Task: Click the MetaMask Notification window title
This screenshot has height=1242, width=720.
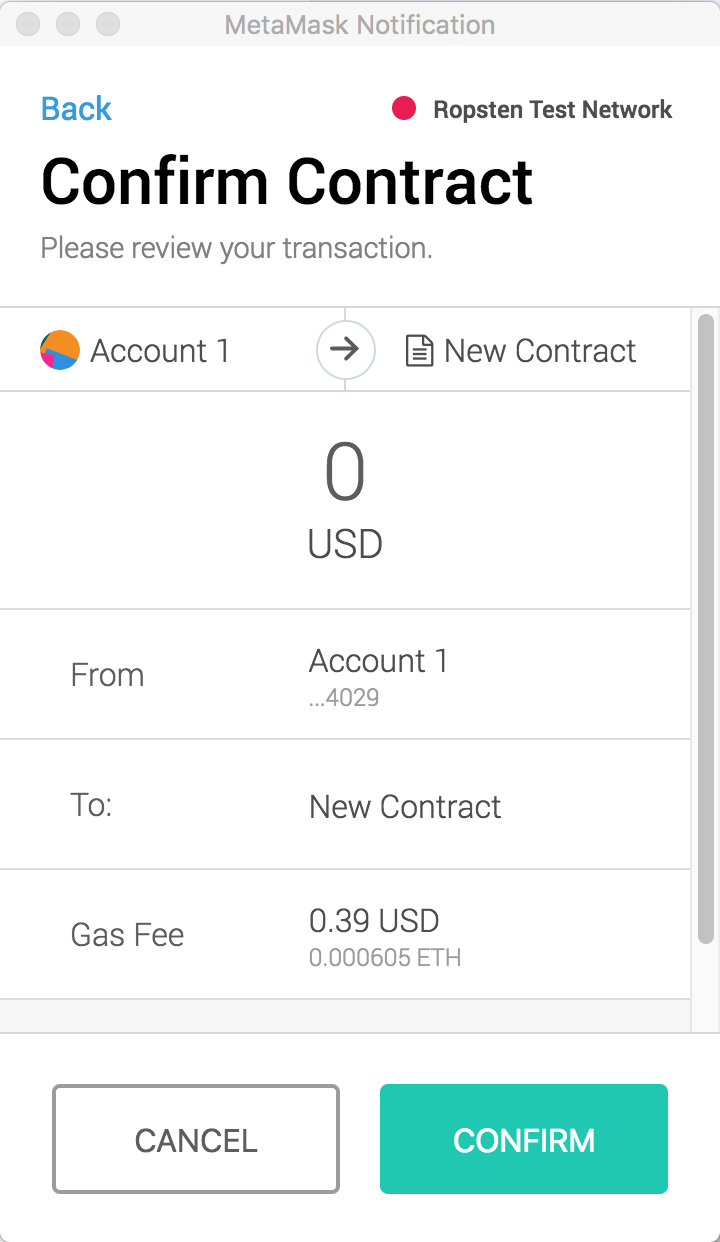Action: click(360, 23)
